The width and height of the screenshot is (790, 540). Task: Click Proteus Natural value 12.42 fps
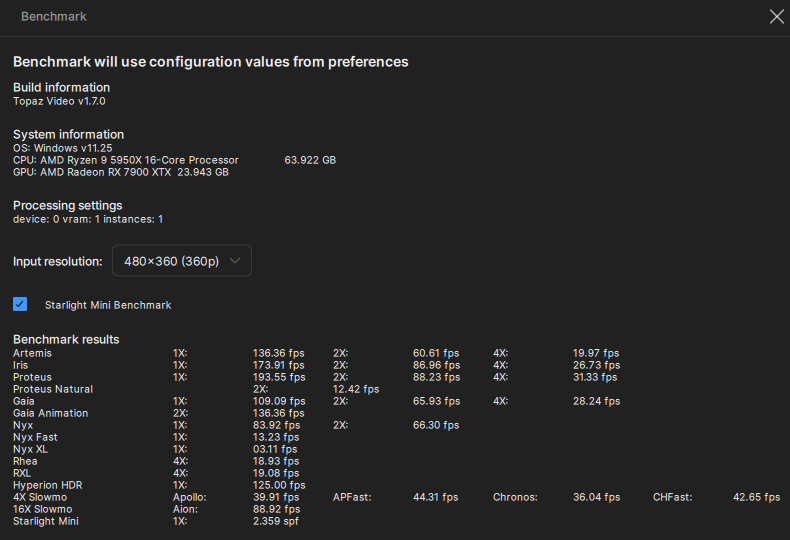point(356,389)
